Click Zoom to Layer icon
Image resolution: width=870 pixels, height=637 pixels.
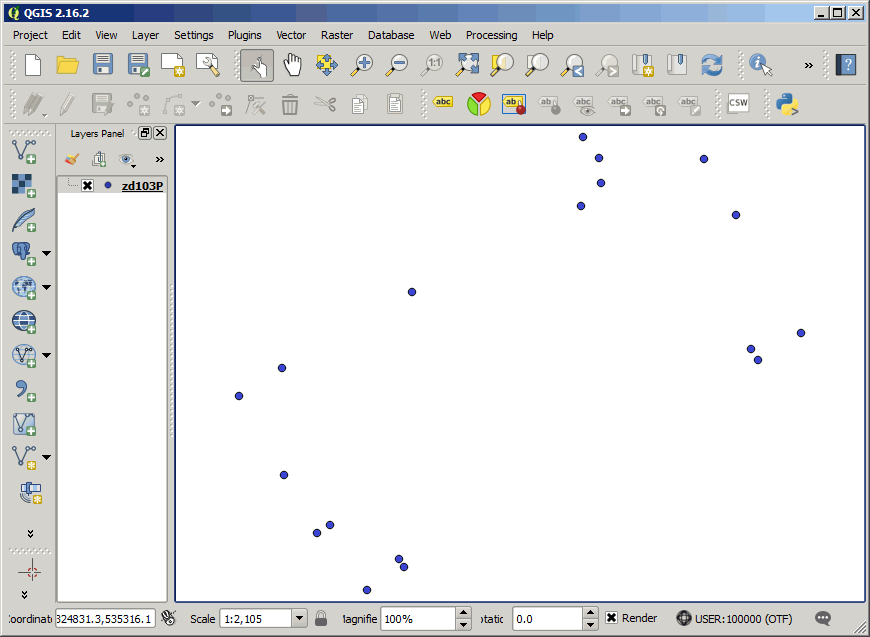[537, 65]
